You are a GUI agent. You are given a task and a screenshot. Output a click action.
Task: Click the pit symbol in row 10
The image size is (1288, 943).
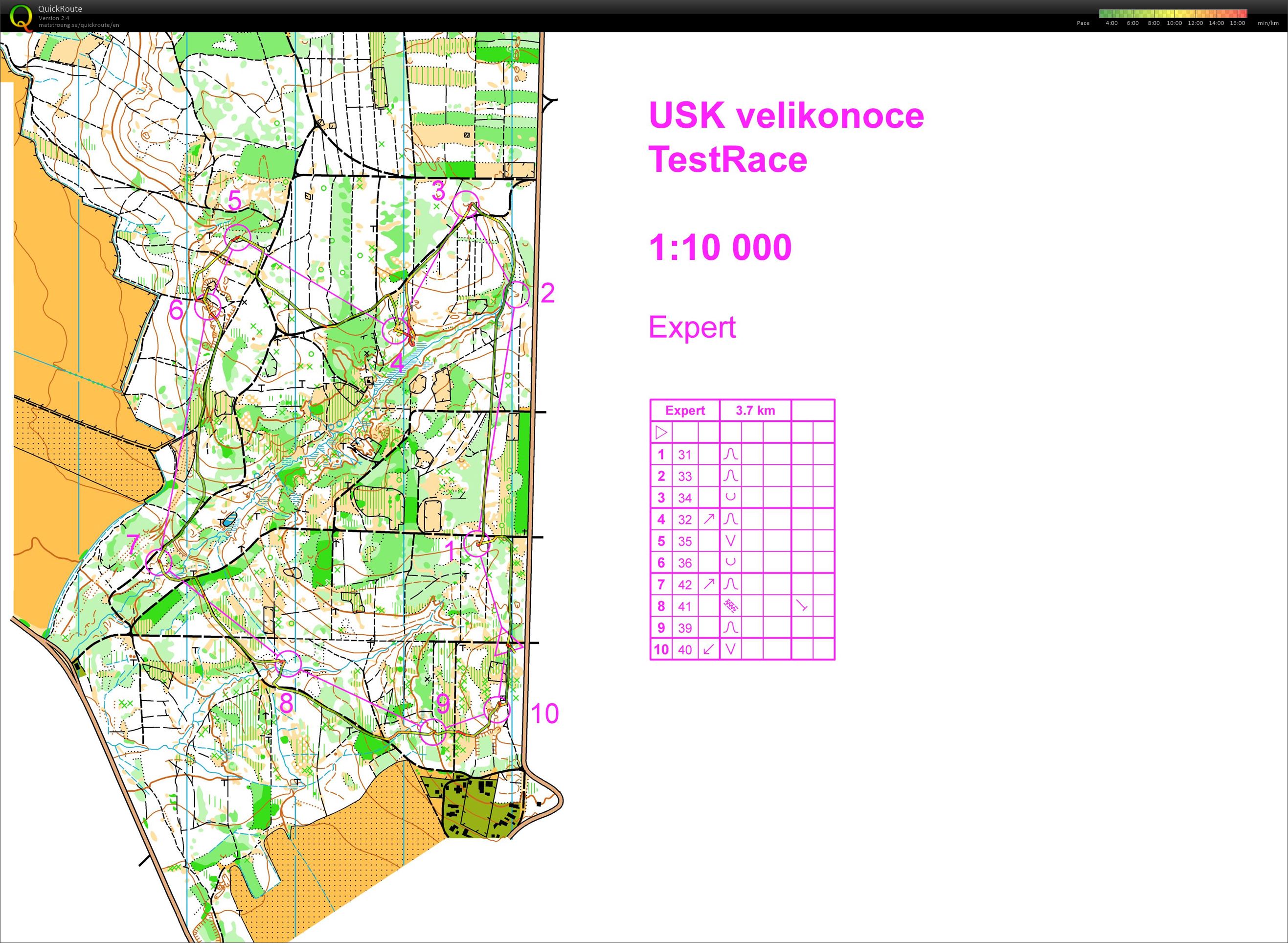730,649
